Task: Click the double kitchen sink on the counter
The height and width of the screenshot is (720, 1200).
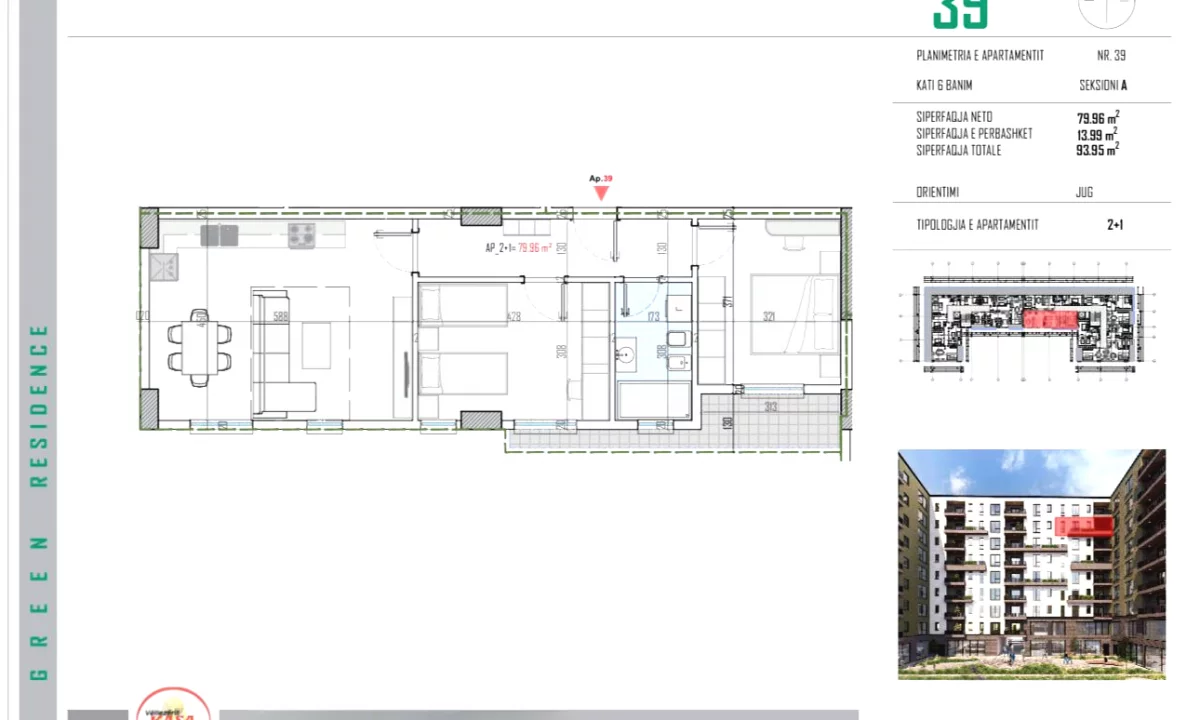Action: point(219,236)
